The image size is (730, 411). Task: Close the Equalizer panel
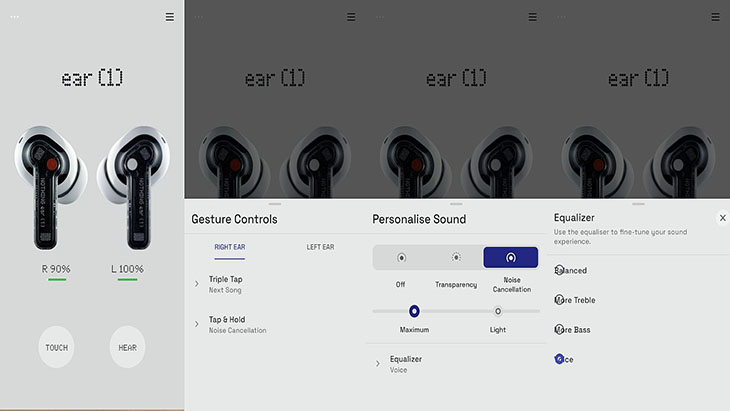click(723, 218)
